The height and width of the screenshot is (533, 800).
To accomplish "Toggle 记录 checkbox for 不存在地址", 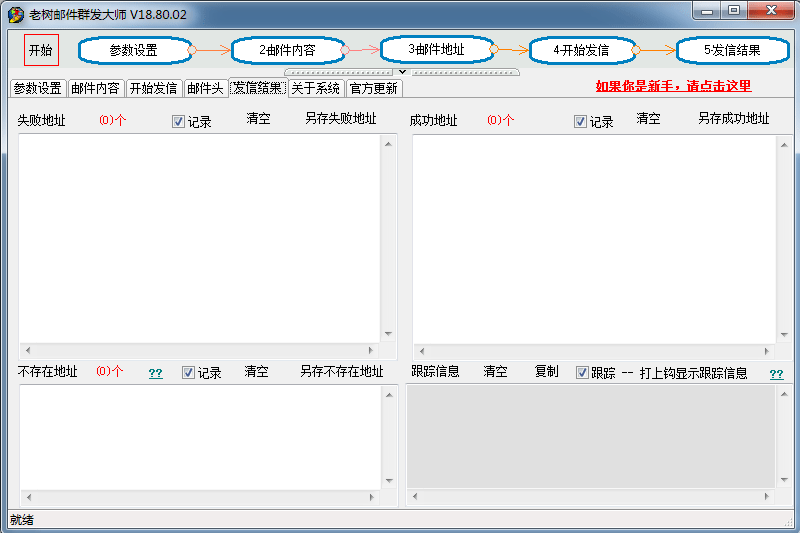I will 188,373.
